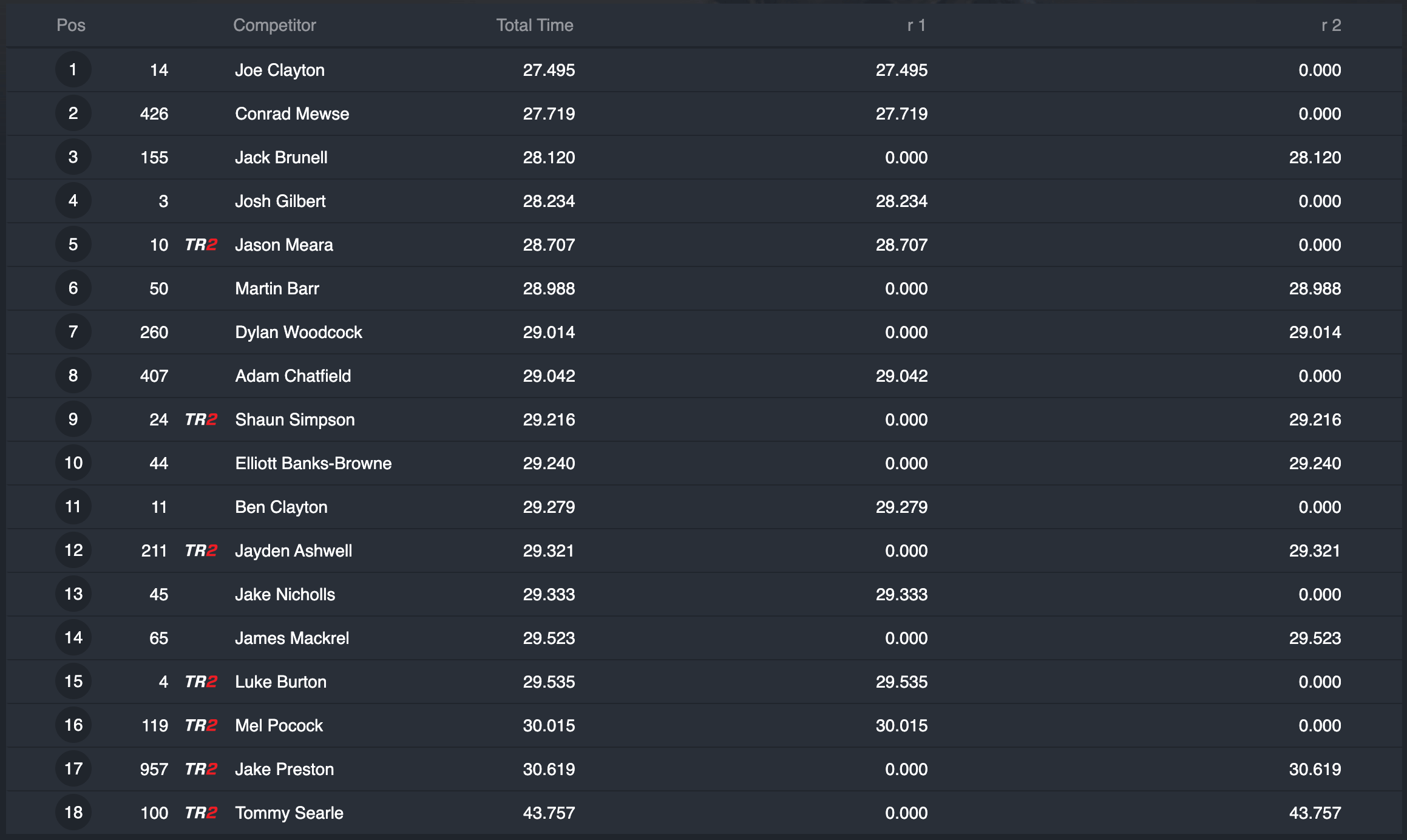
Task: Sort by the Competitor column header
Action: pyautogui.click(x=274, y=25)
